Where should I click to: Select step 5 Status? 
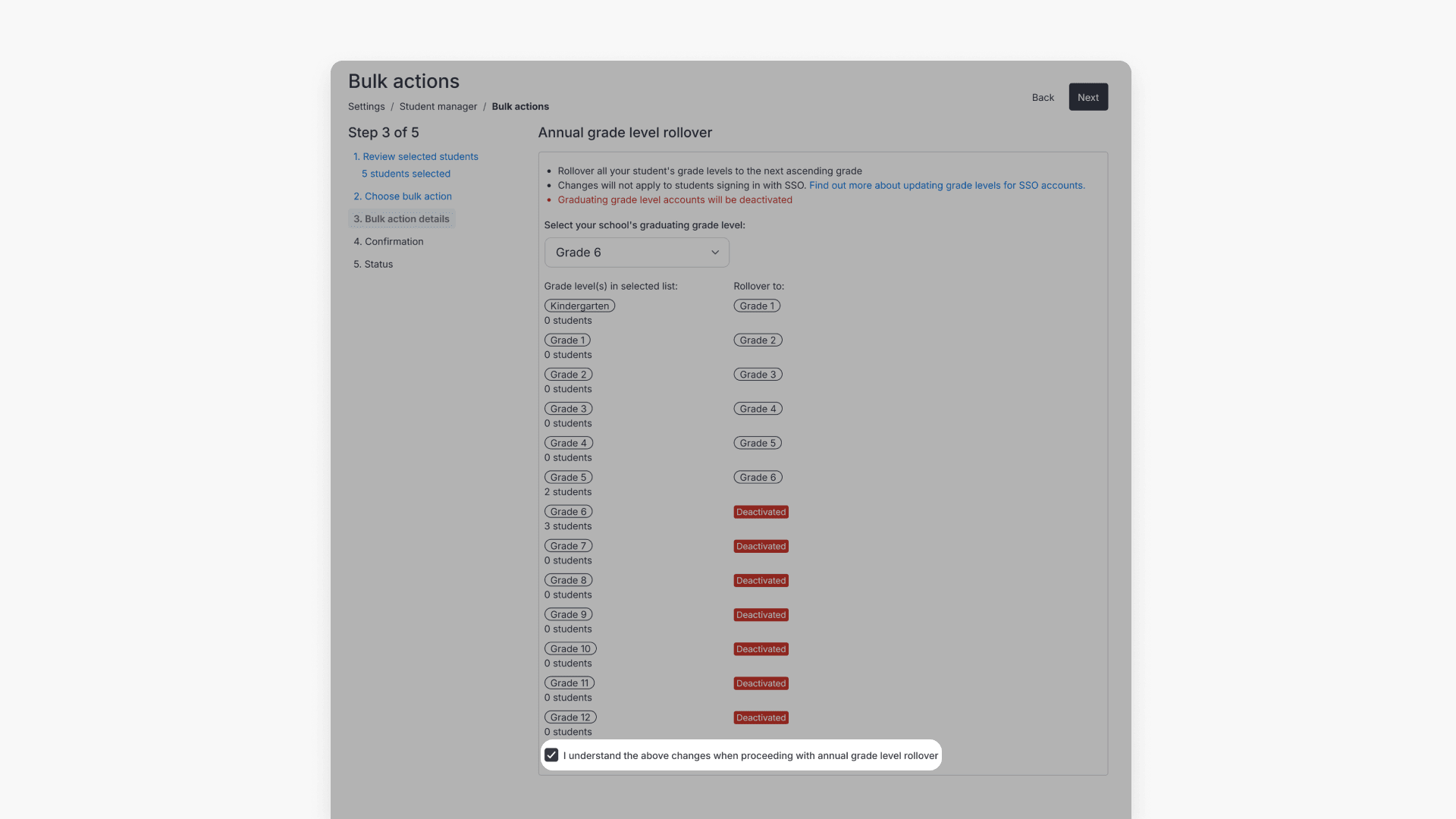click(372, 264)
